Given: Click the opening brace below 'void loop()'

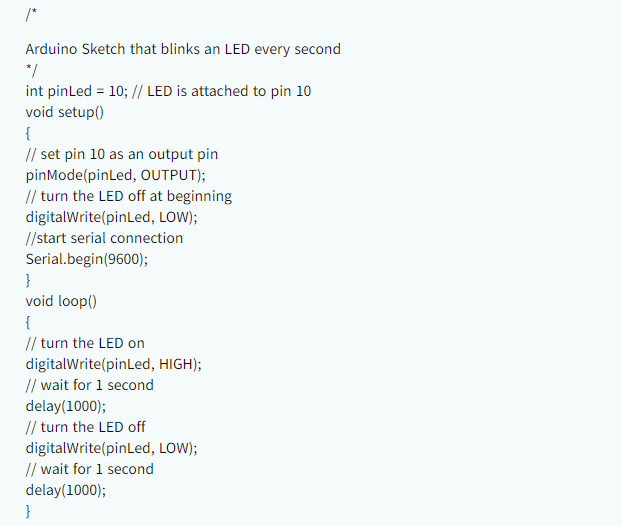Looking at the screenshot, I should (x=28, y=322).
